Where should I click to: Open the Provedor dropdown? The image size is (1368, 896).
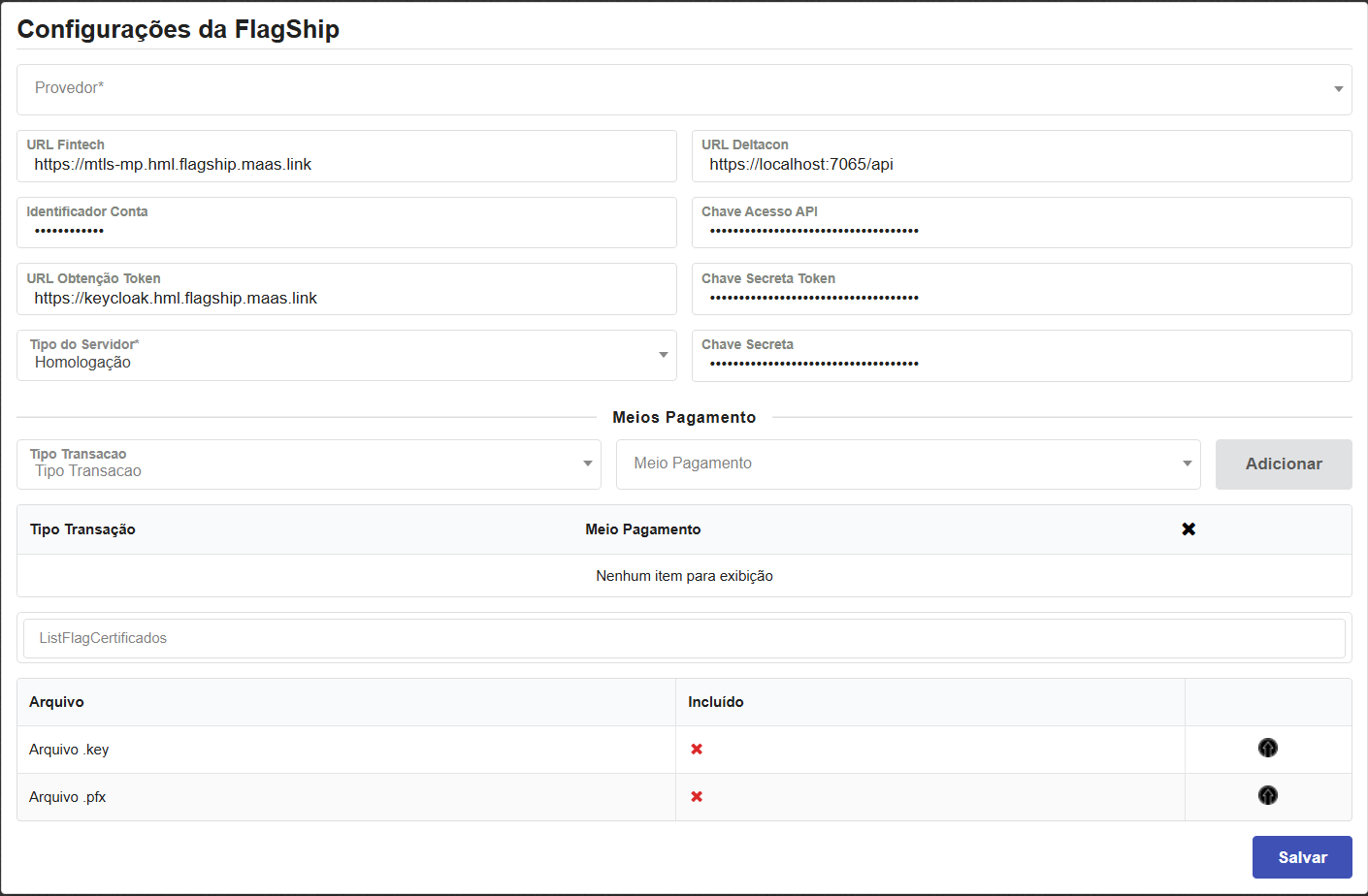coord(684,89)
